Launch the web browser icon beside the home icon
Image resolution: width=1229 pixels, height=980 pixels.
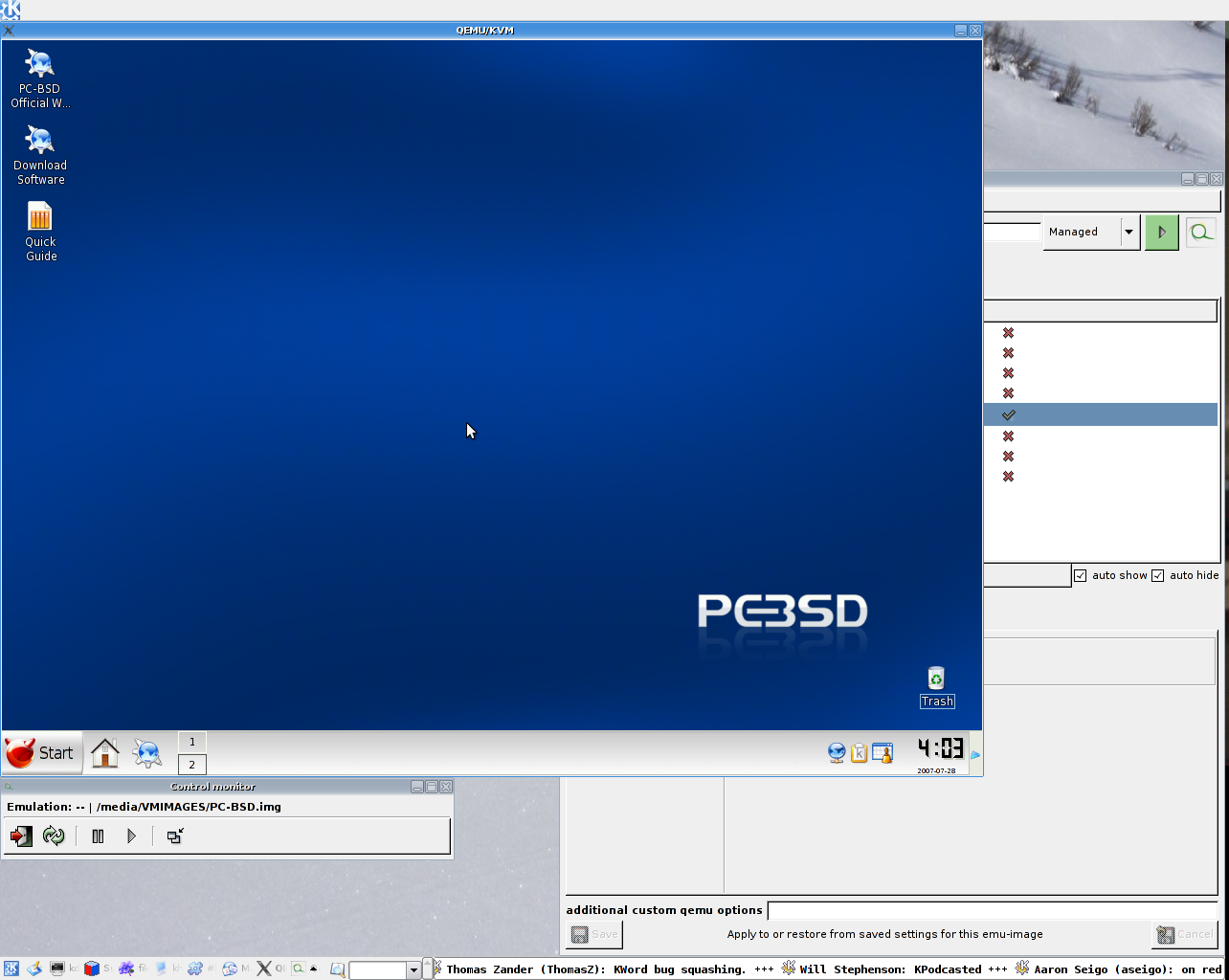point(146,753)
